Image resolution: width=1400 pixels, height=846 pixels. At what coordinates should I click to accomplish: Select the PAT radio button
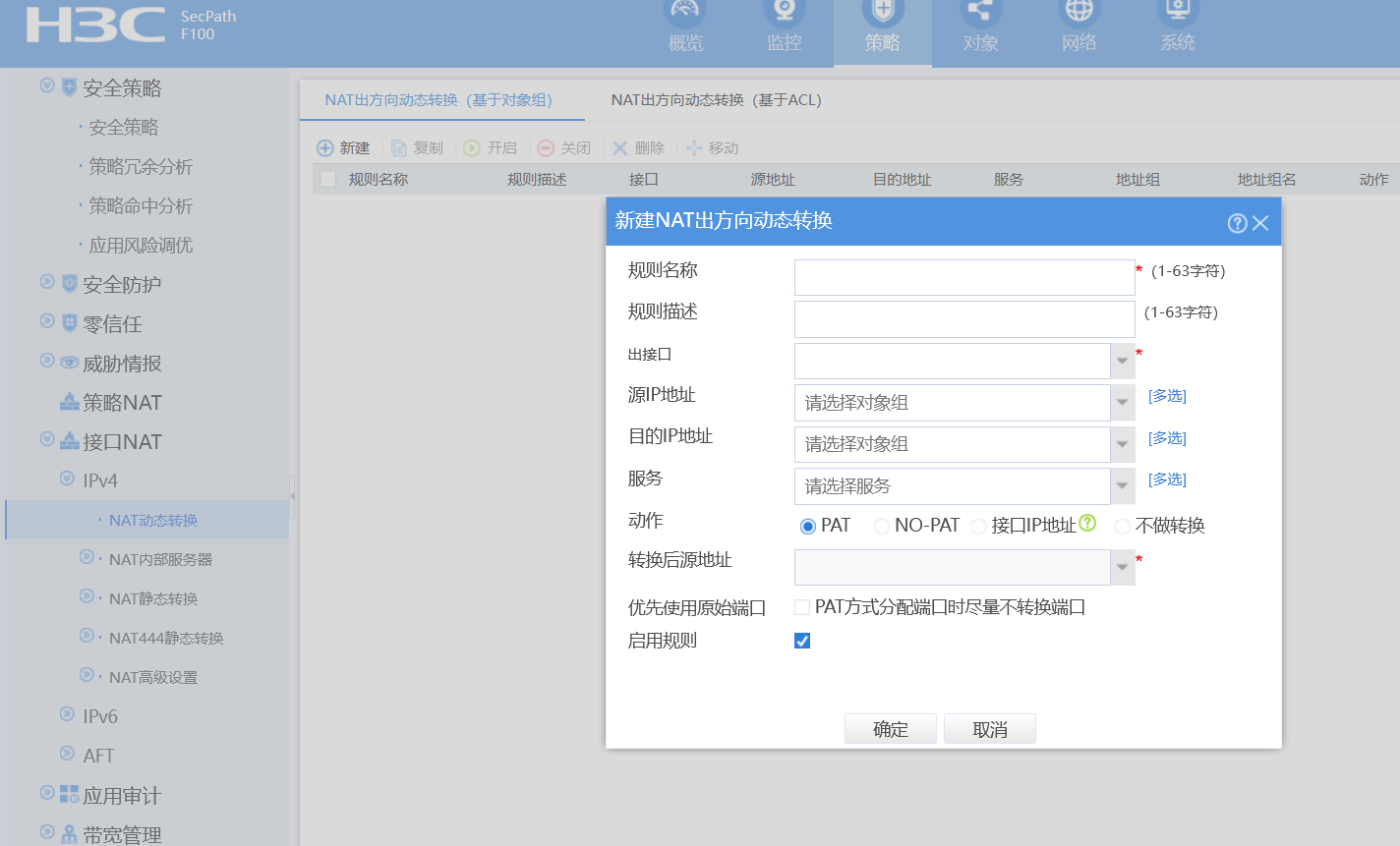coord(808,527)
